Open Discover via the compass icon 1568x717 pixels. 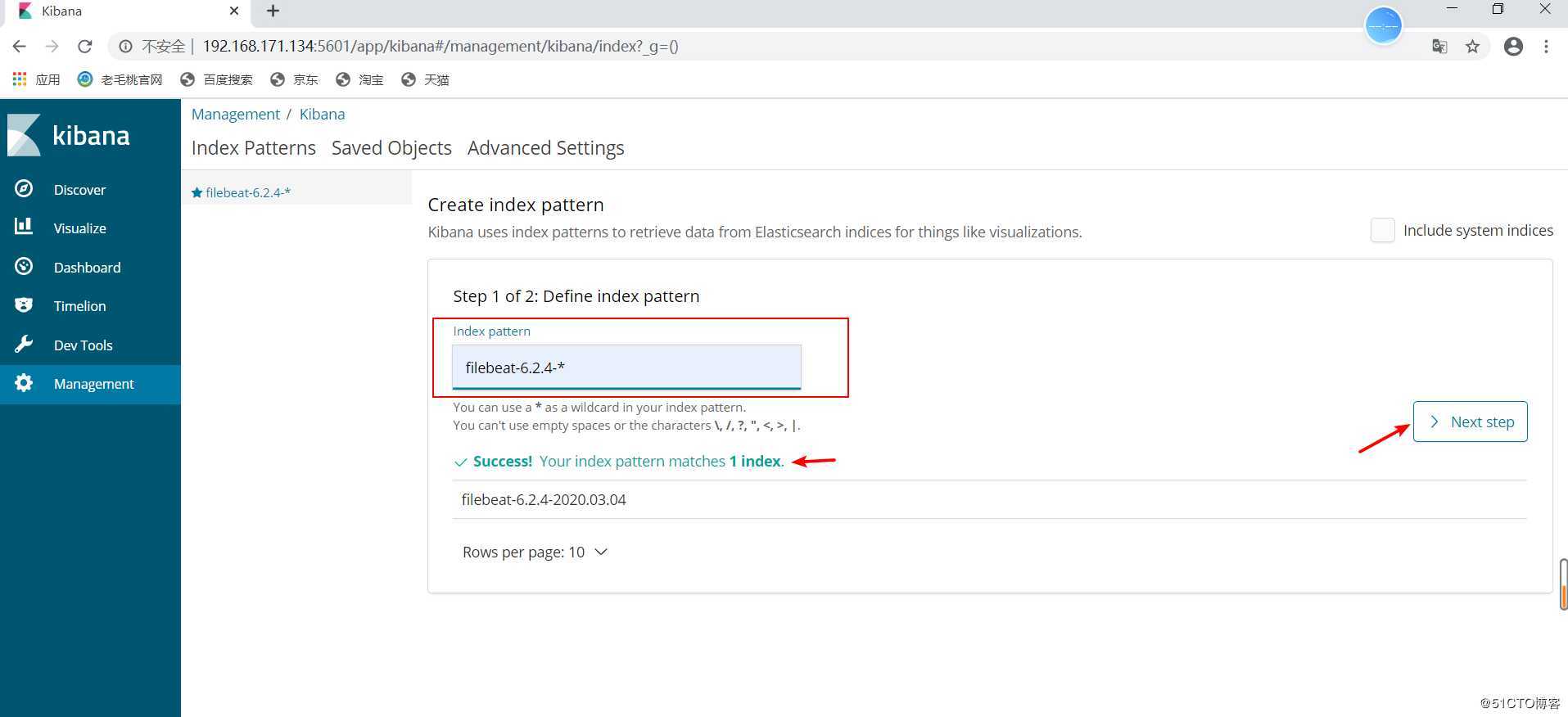point(24,189)
